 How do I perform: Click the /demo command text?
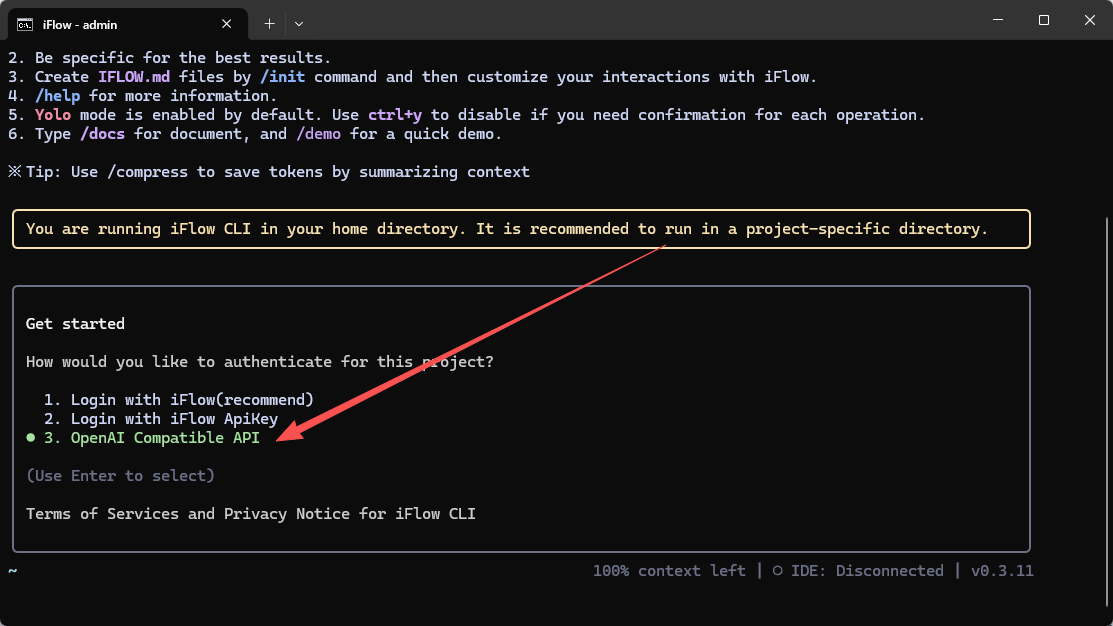click(318, 134)
